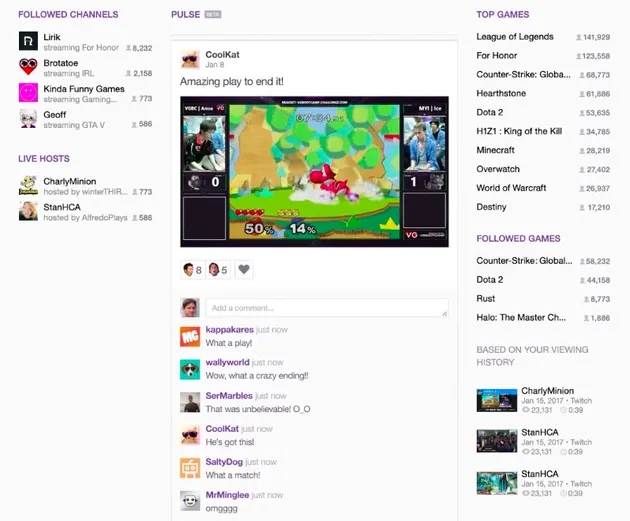Open Counter-Strike: Global... in Followed Games
This screenshot has height=521, width=630.
click(524, 261)
